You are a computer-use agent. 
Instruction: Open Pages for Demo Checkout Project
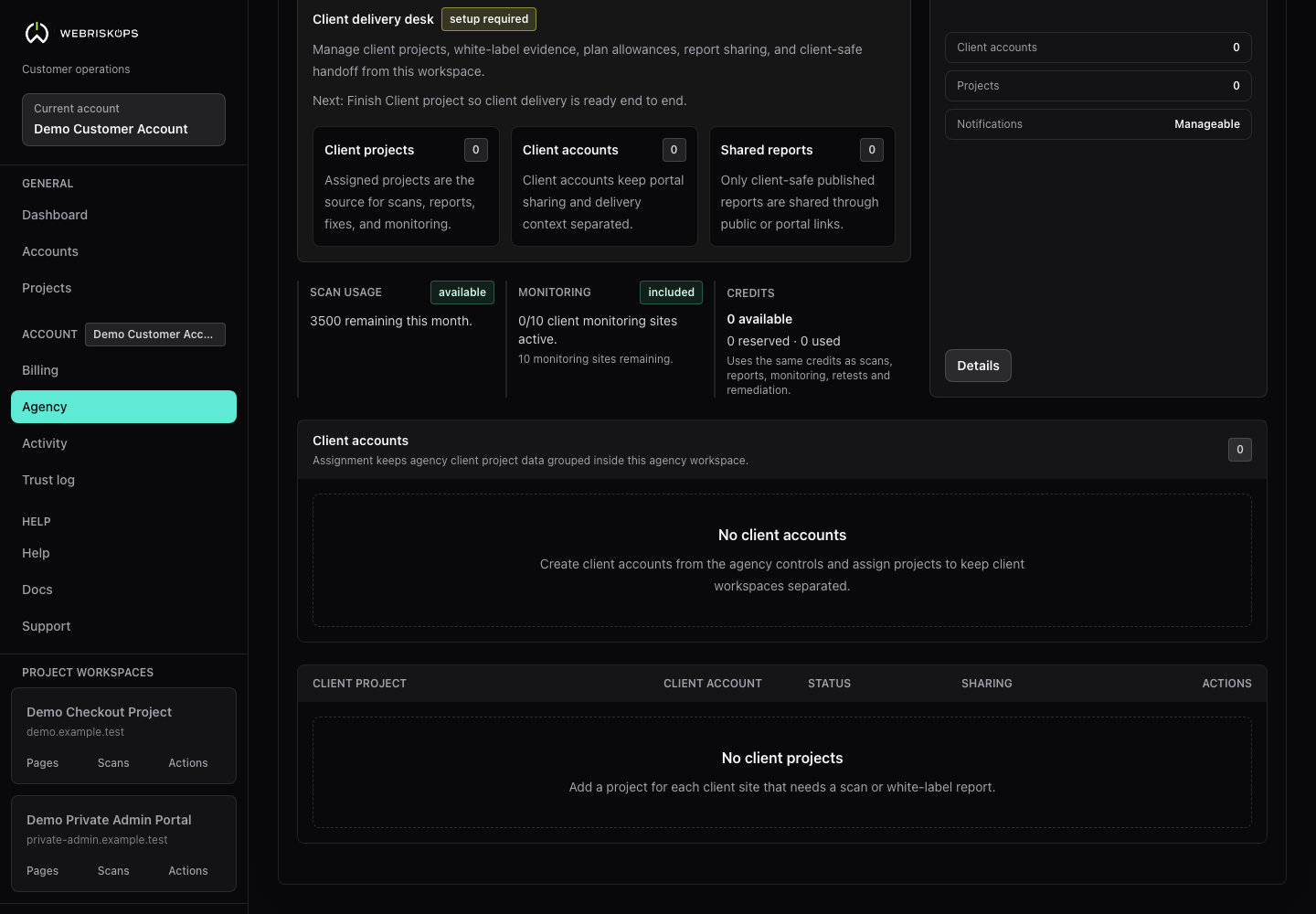[42, 763]
